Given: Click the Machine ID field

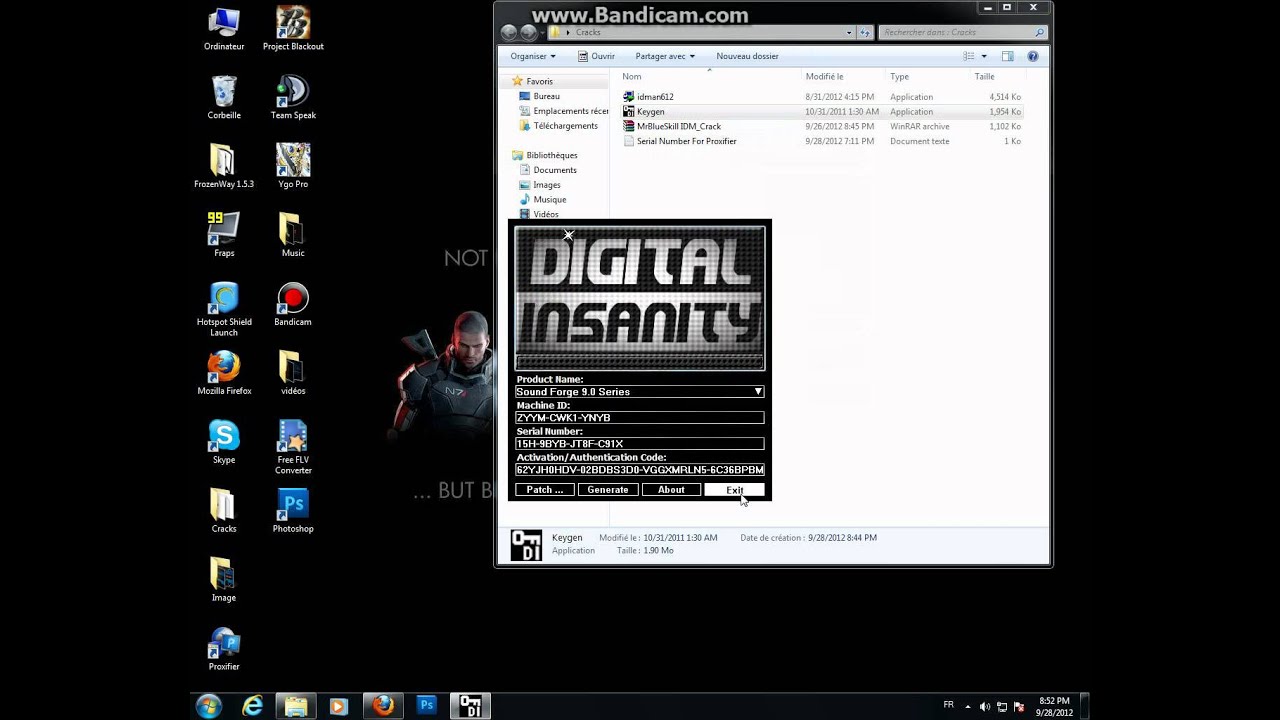Looking at the screenshot, I should pos(639,418).
